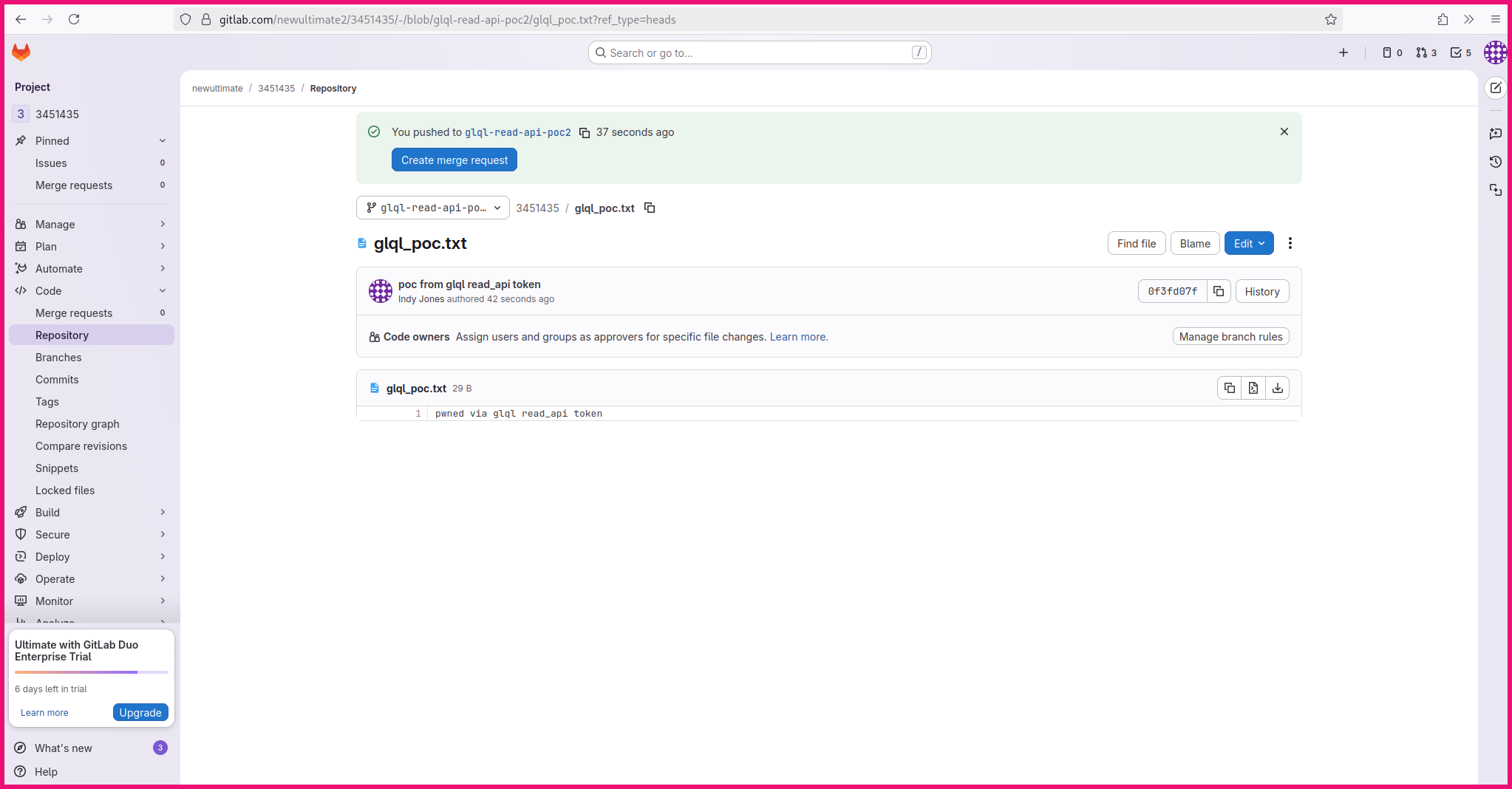The width and height of the screenshot is (1512, 789).
Task: Open Tags in the sidebar
Action: click(x=92, y=401)
